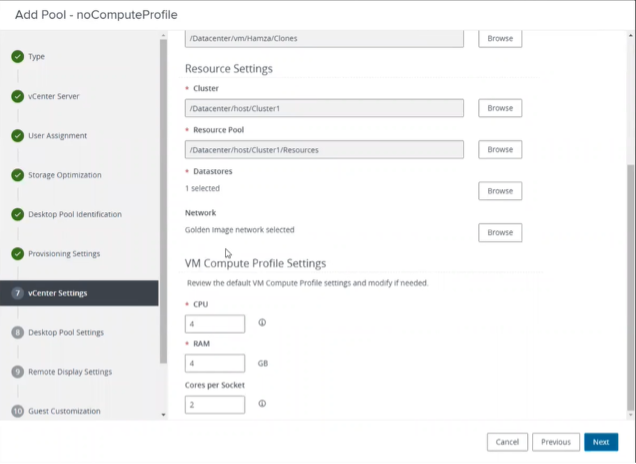Go to Desktop Pool Settings step
636x464 pixels.
pyautogui.click(x=65, y=332)
